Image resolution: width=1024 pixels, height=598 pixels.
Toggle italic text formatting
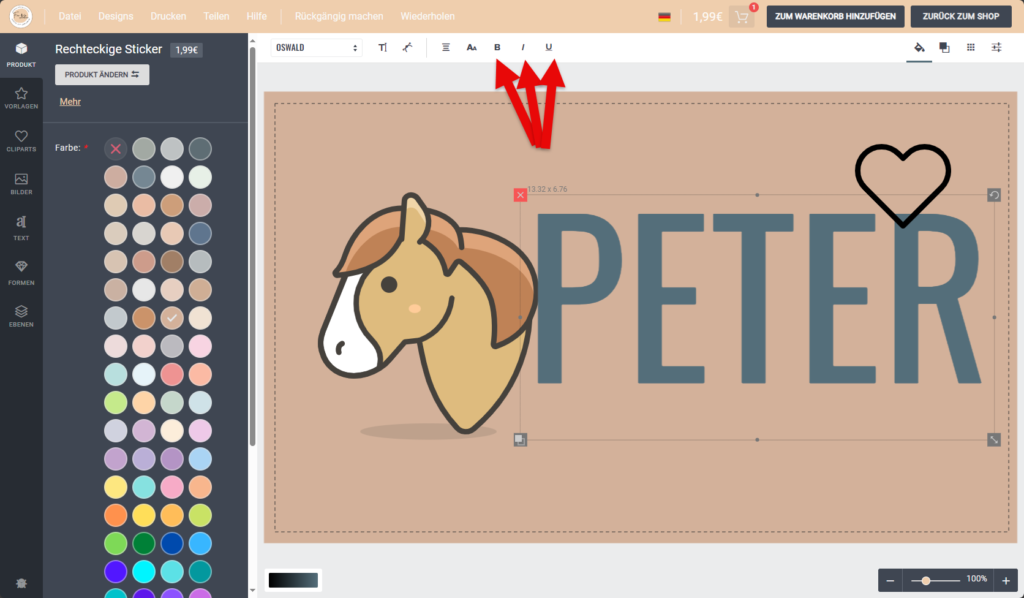click(522, 48)
